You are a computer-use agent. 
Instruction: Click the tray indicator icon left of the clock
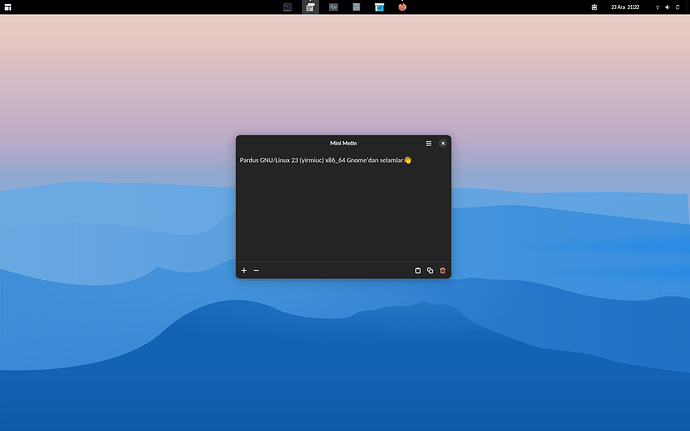594,7
